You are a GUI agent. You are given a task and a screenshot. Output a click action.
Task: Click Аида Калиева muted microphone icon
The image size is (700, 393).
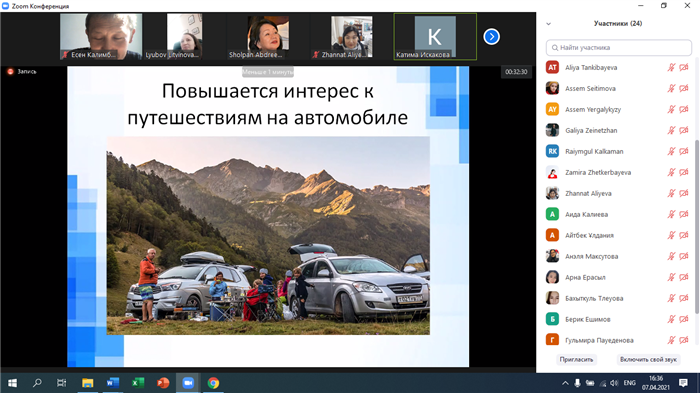coord(671,214)
